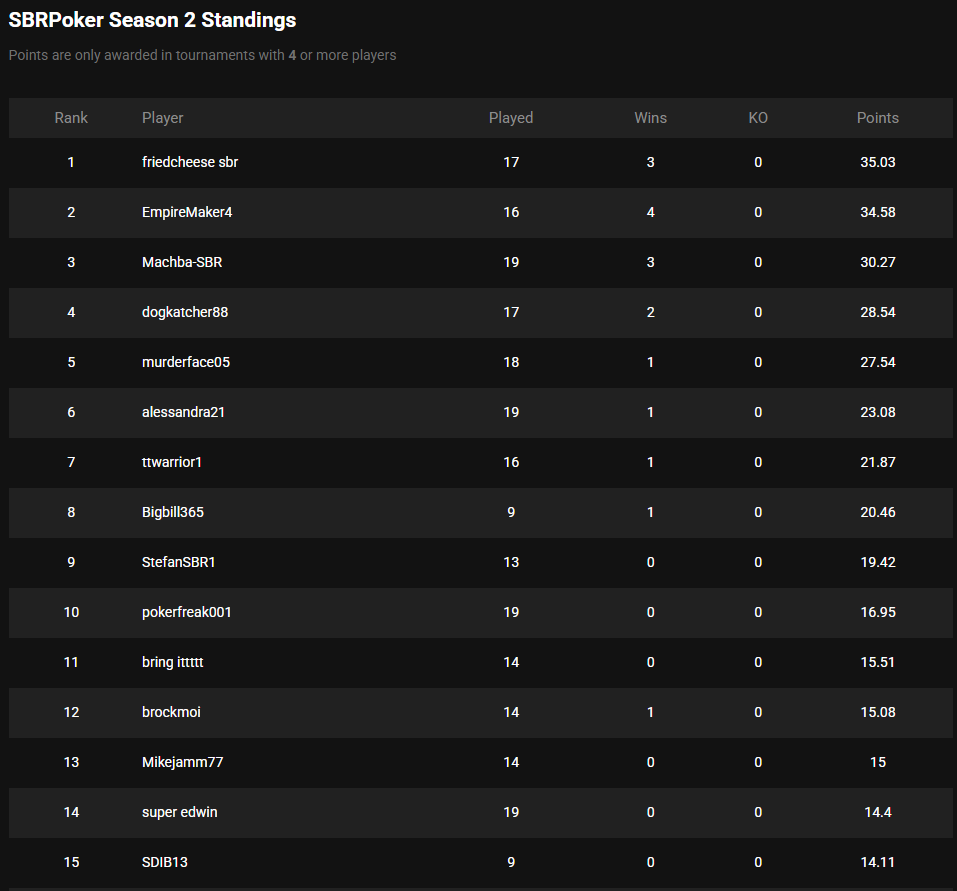This screenshot has height=891, width=957.
Task: Select the KO column header
Action: 758,118
